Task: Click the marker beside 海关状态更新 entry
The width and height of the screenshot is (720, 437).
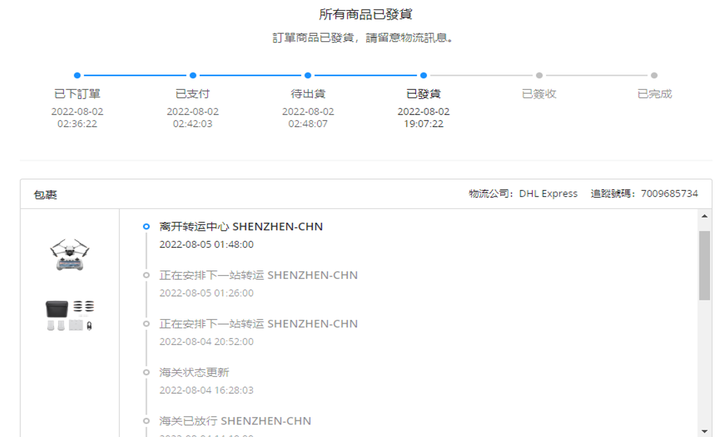Action: click(x=146, y=372)
